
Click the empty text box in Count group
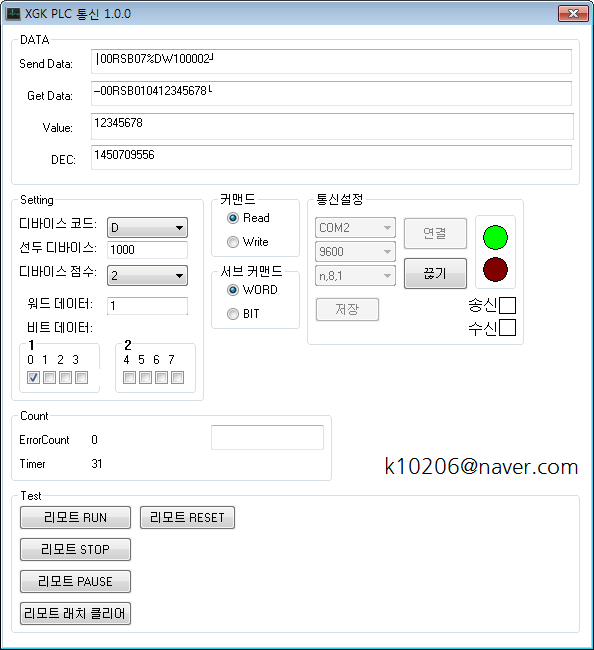[267, 437]
